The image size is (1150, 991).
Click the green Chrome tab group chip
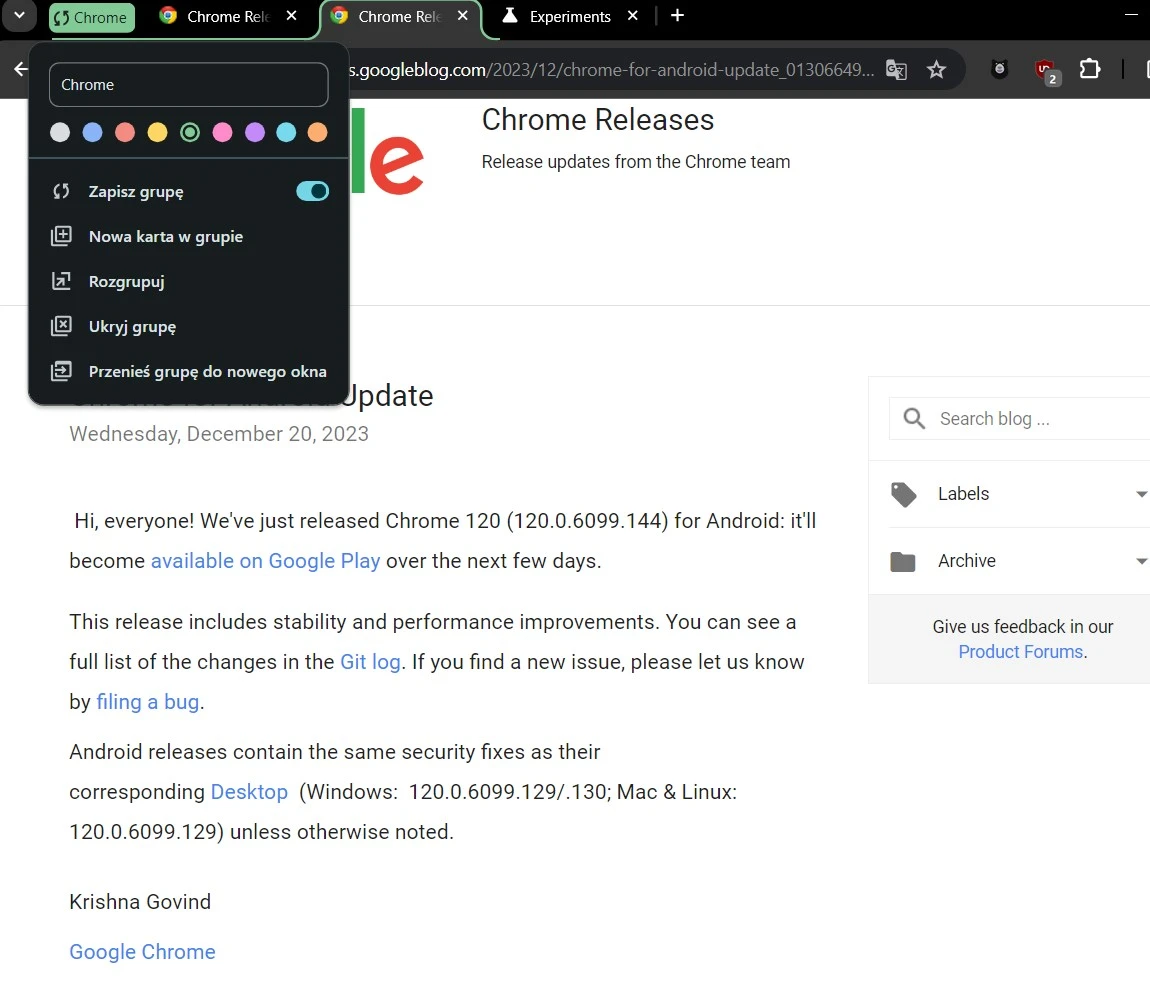(x=92, y=17)
